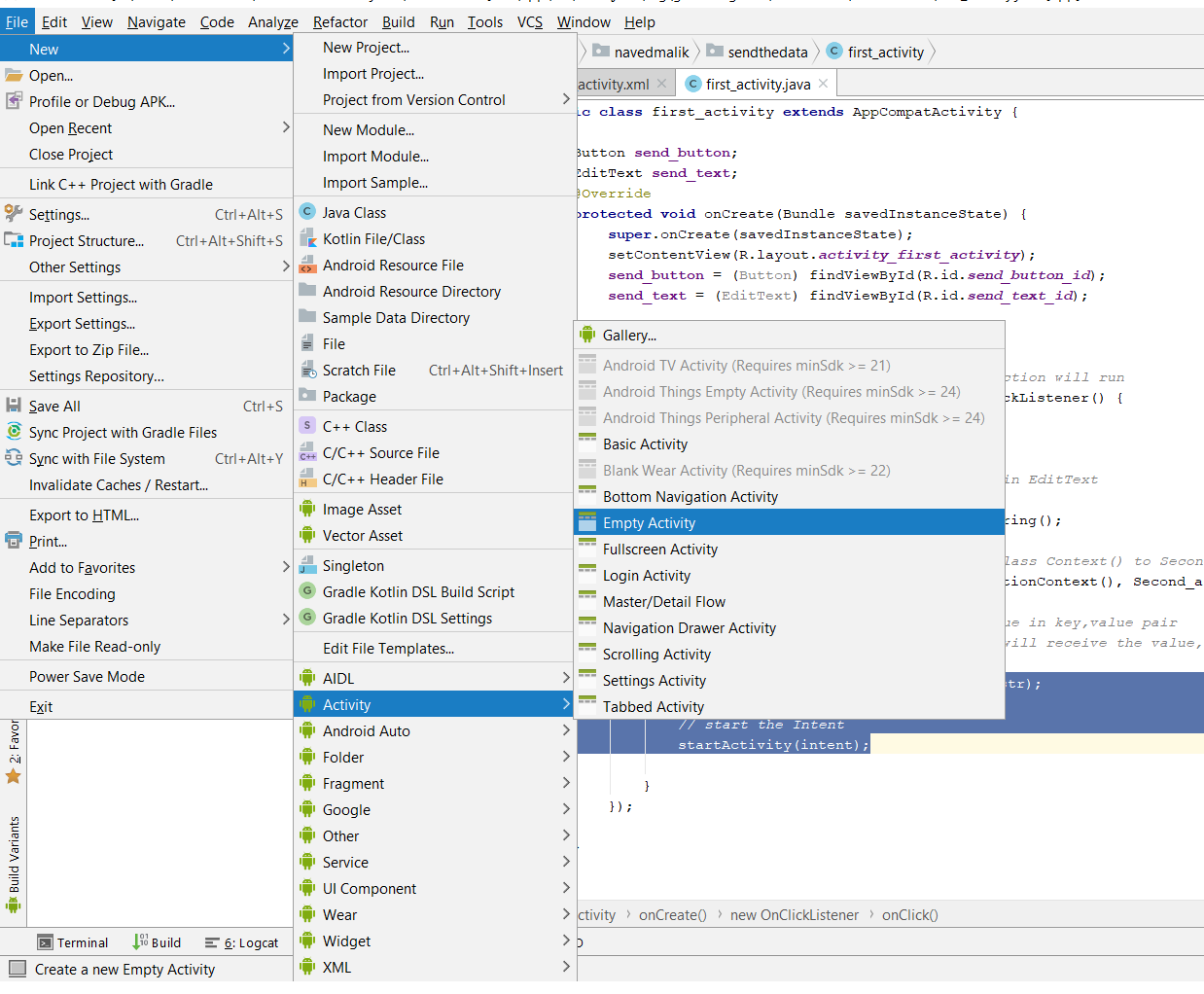The height and width of the screenshot is (994, 1204).
Task: Expand the Open Recent submenu arrow
Action: click(x=285, y=127)
